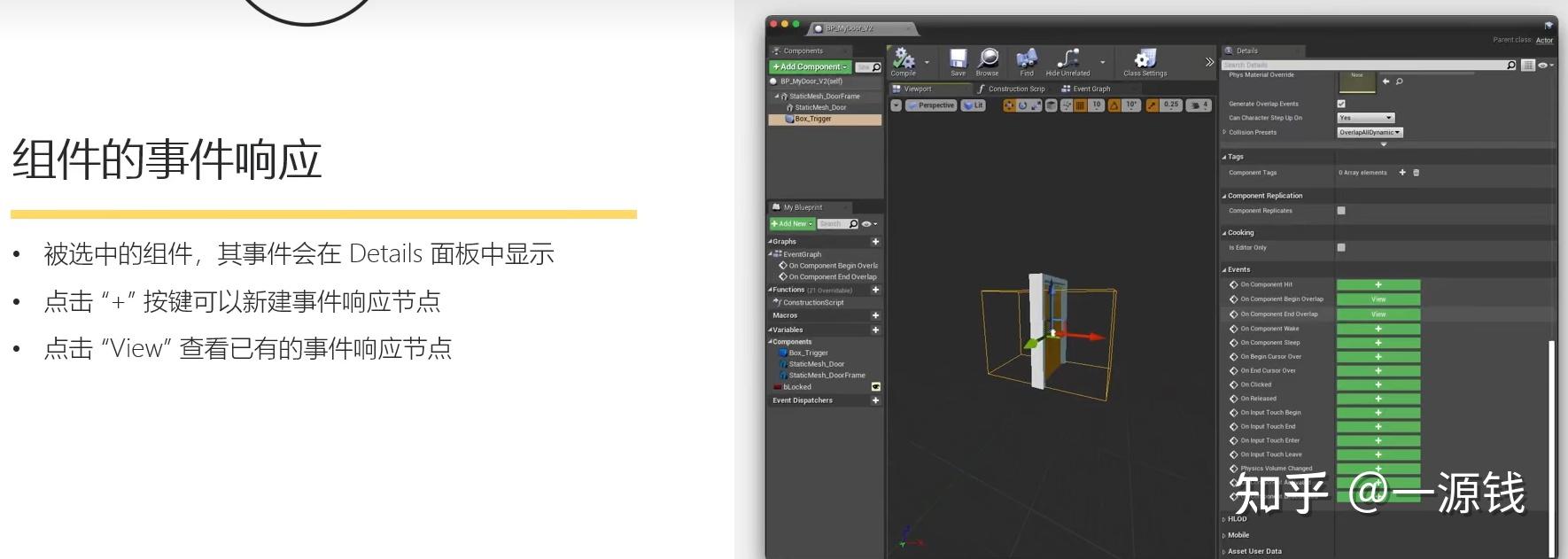Select the translate gizmo tool in the viewport
Screen dimensions: 1568x559
pyautogui.click(x=1009, y=105)
